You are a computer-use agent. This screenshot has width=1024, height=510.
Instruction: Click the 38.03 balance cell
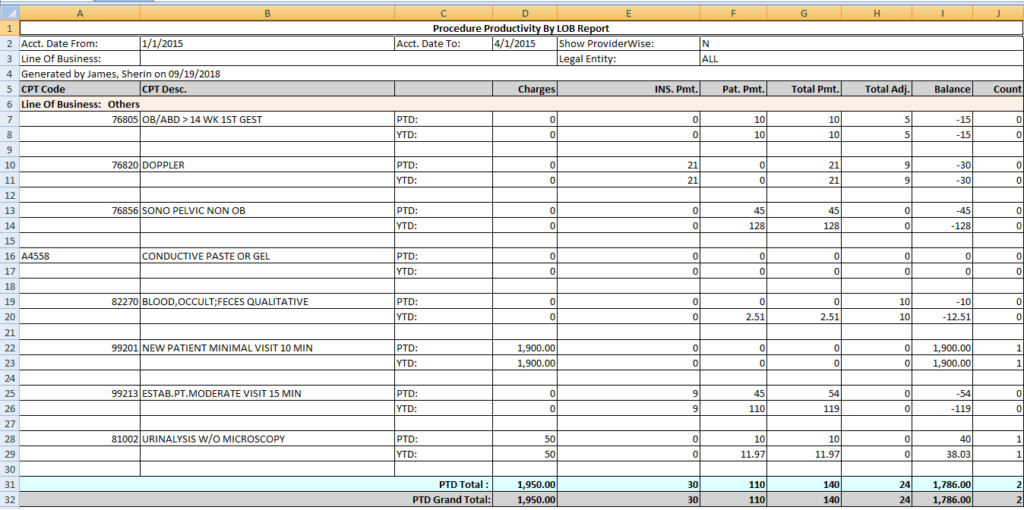click(942, 454)
